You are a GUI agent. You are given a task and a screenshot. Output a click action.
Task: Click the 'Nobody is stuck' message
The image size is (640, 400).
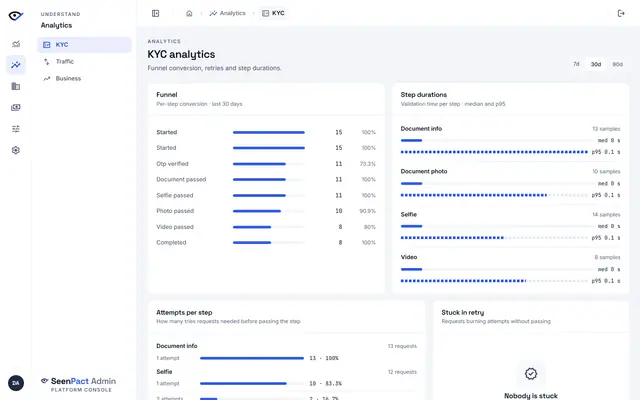pyautogui.click(x=531, y=396)
